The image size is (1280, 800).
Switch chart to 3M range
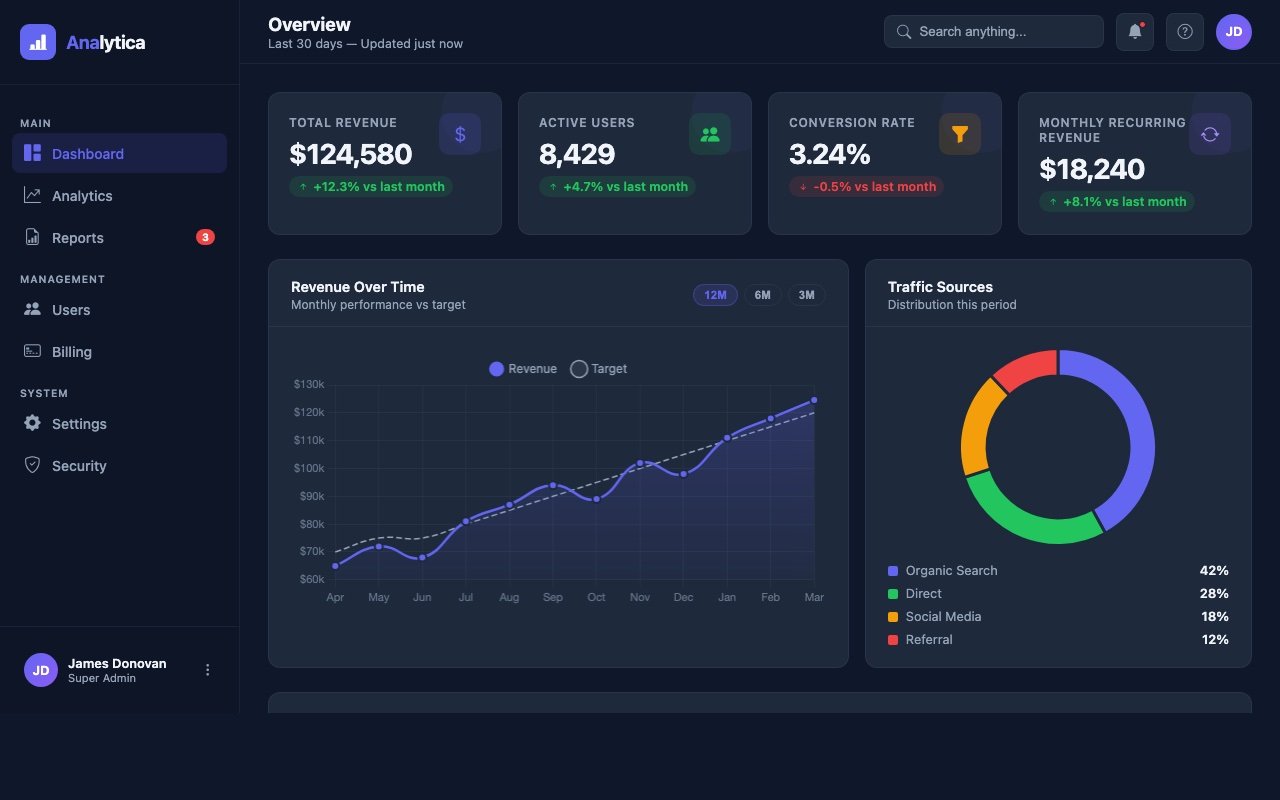point(806,295)
